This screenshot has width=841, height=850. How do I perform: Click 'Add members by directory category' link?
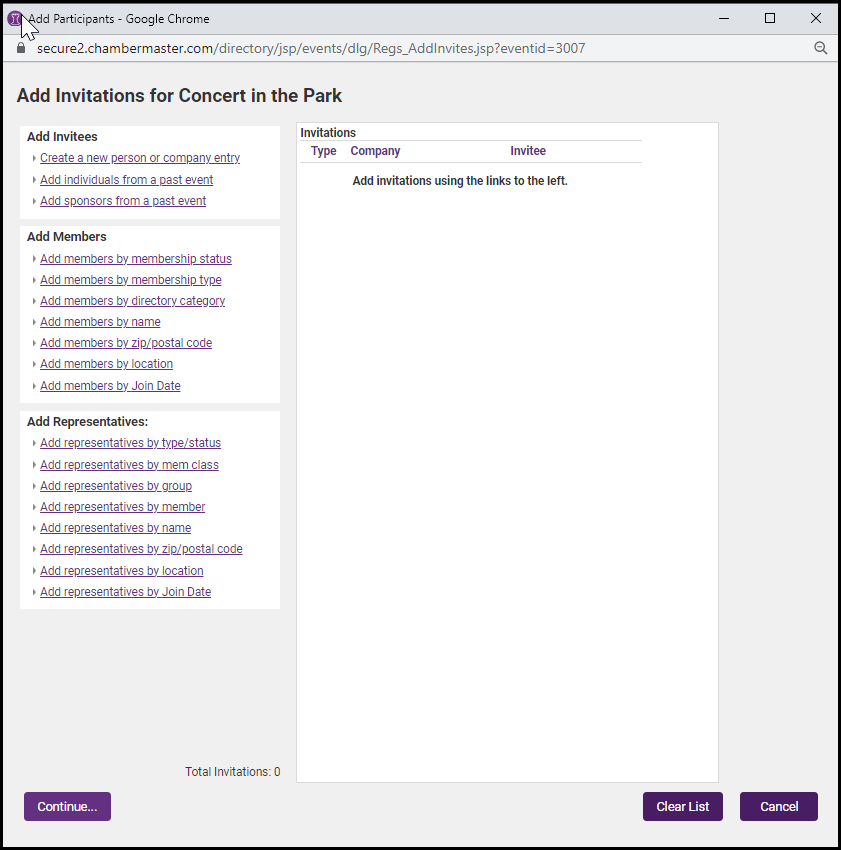pos(132,301)
